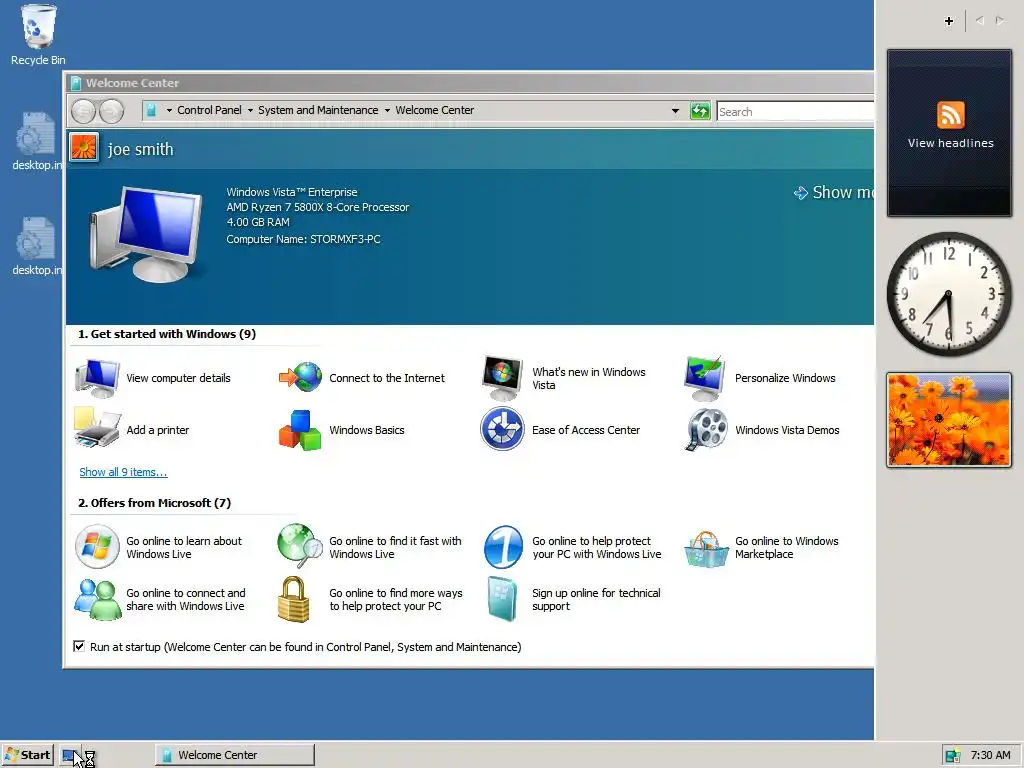1024x768 pixels.
Task: Click the View headlines gadget text
Action: [950, 143]
